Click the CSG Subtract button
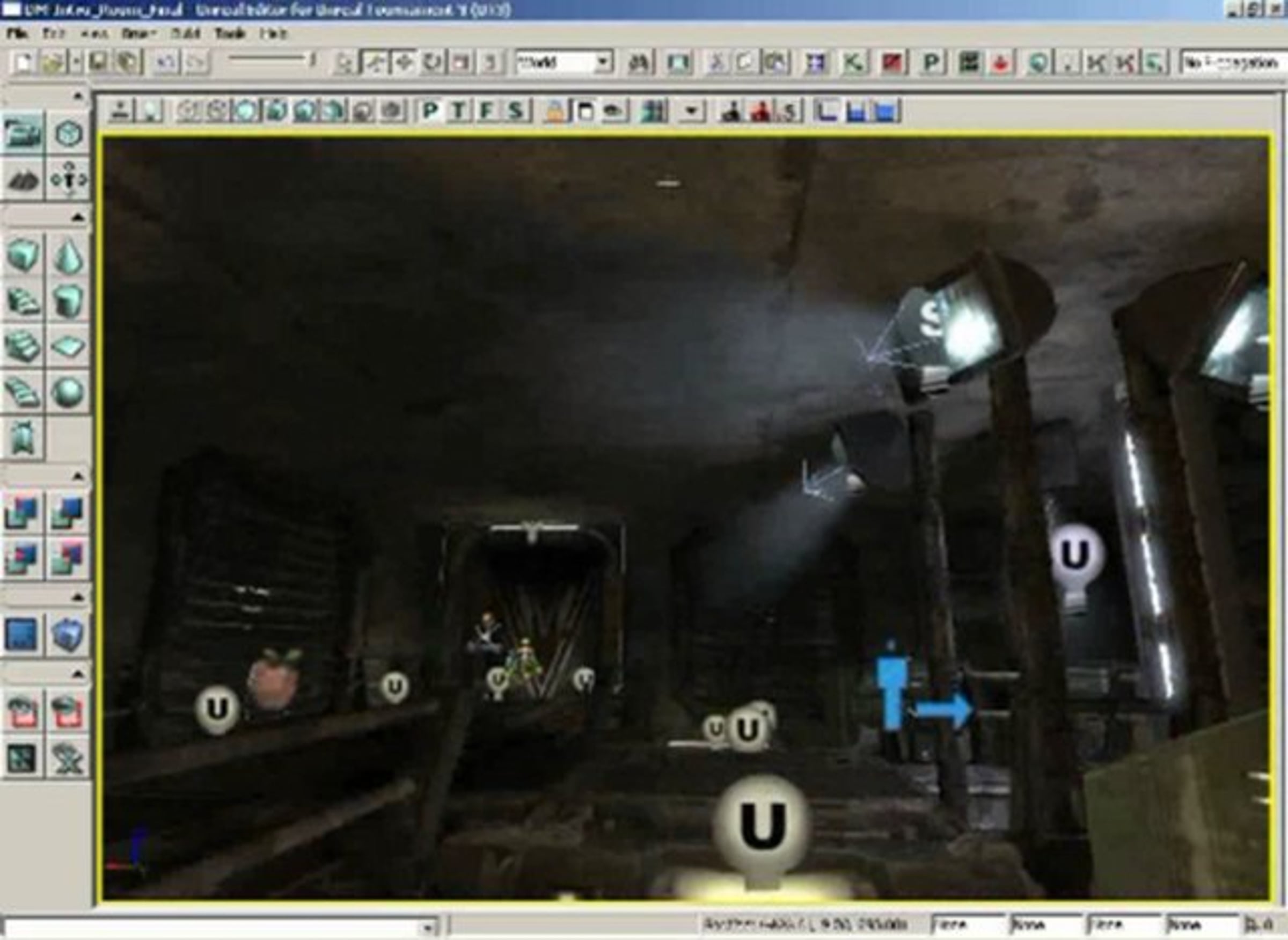Image resolution: width=1288 pixels, height=940 pixels. pyautogui.click(x=69, y=513)
